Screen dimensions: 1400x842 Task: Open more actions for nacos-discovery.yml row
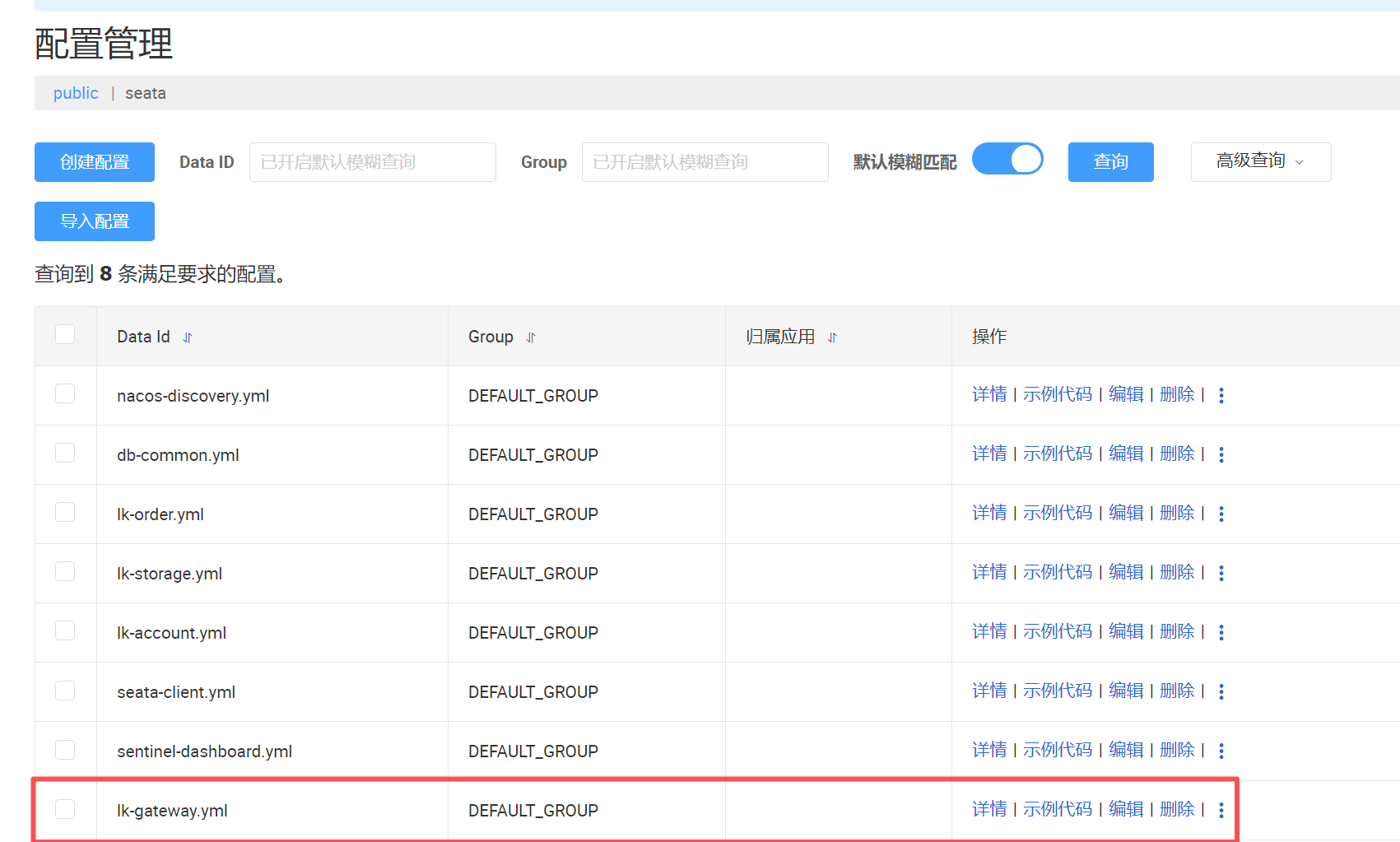[x=1221, y=395]
